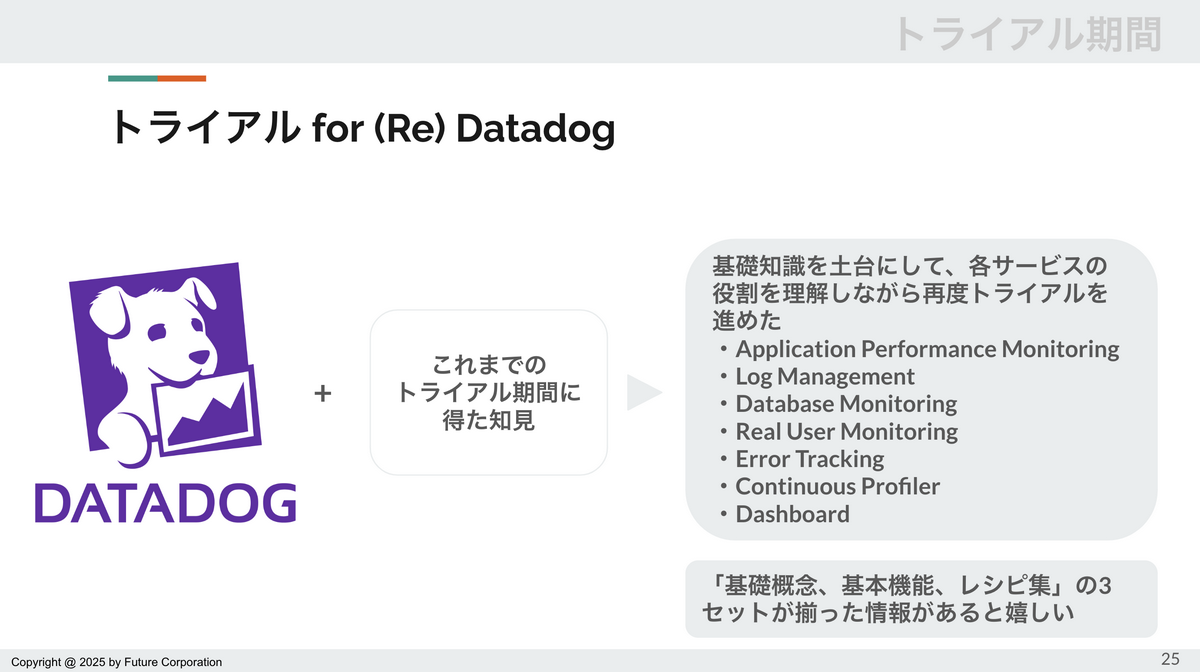Click the green and orange accent bar

tap(157, 78)
